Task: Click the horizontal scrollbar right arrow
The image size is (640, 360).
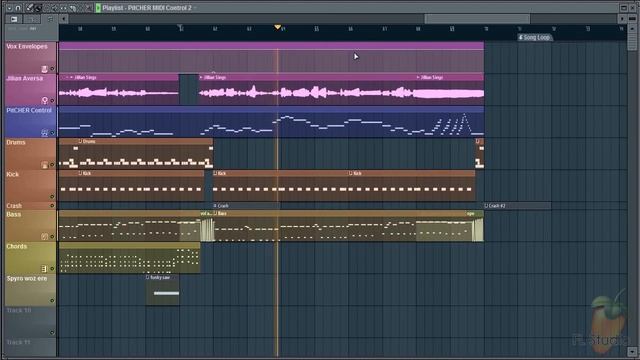Action: click(x=622, y=19)
